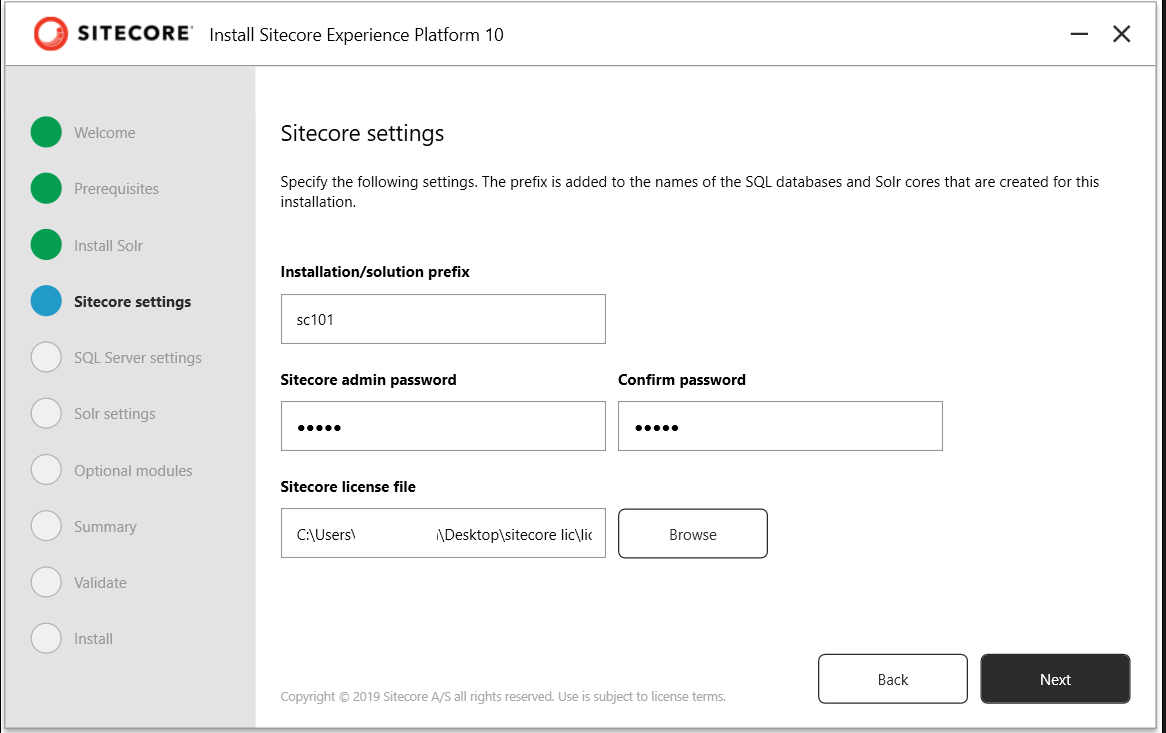Viewport: 1166px width, 733px height.
Task: Click the Sitecore license file path field
Action: 443,534
